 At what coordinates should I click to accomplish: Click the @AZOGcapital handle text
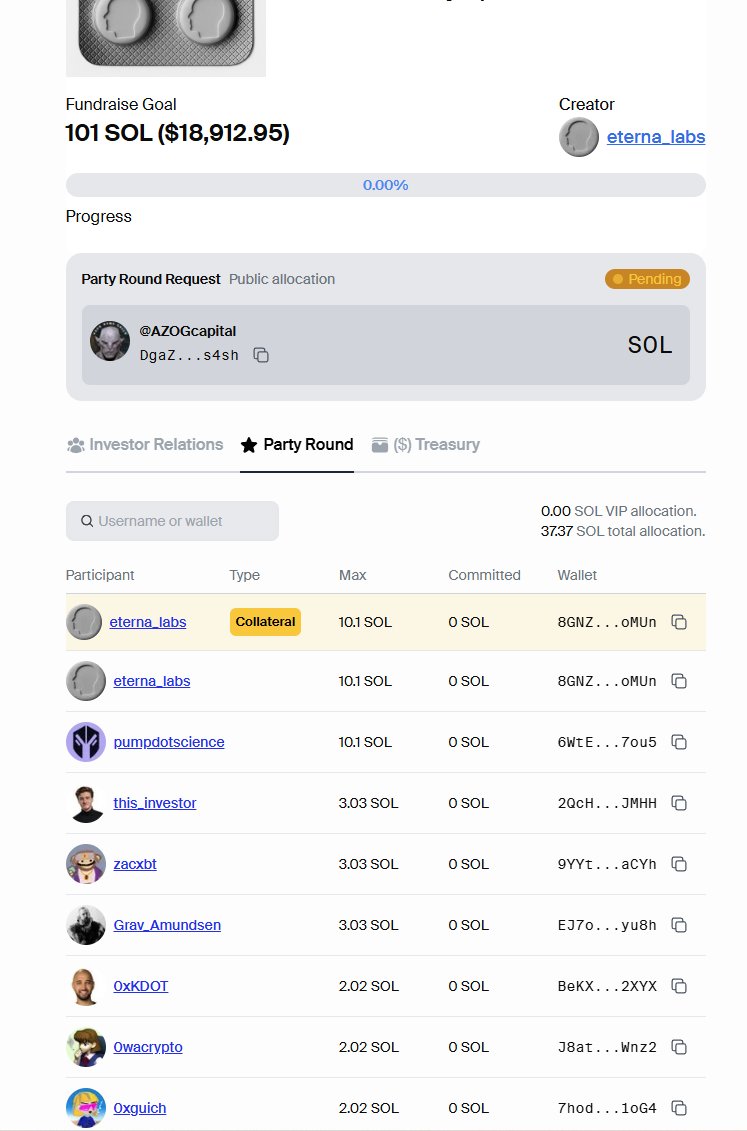(x=187, y=331)
